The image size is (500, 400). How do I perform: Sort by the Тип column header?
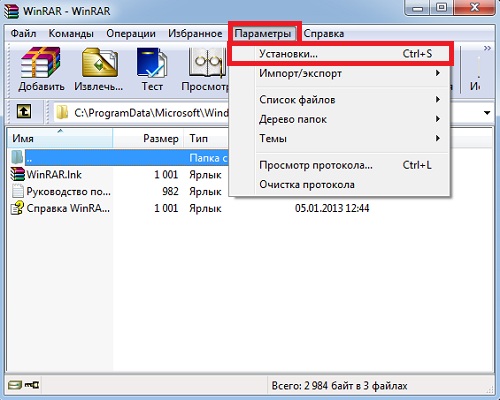pyautogui.click(x=206, y=138)
